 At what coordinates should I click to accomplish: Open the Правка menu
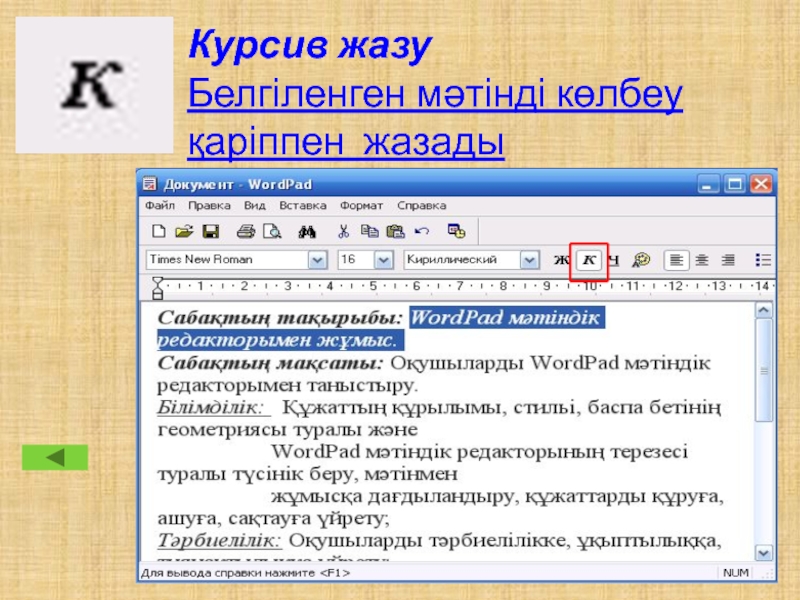(x=209, y=206)
